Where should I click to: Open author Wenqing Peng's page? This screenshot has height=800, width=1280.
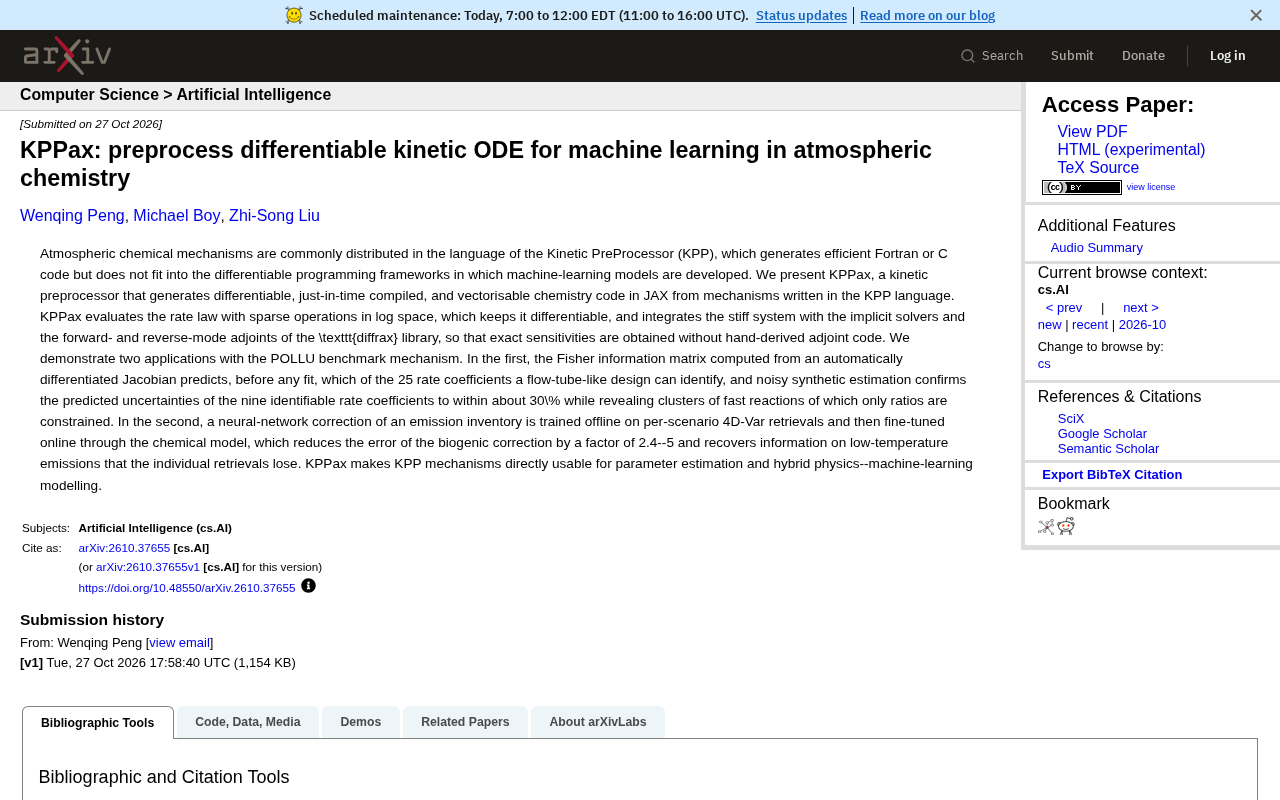coord(72,216)
